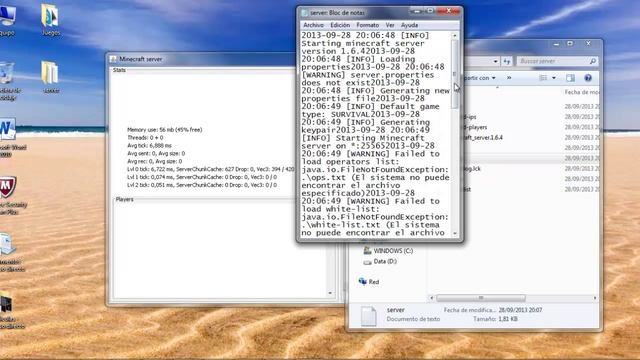Click the Lvl 1 tick stats line
Screen dimensions: 640x360
click(202, 177)
